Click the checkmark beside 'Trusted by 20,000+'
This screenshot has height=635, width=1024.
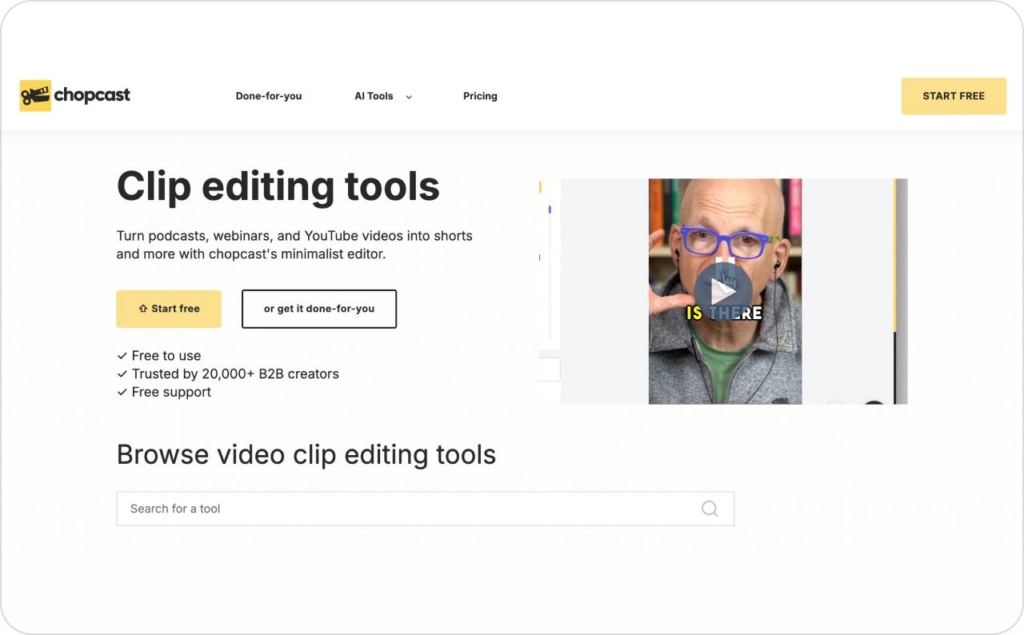pyautogui.click(x=122, y=374)
